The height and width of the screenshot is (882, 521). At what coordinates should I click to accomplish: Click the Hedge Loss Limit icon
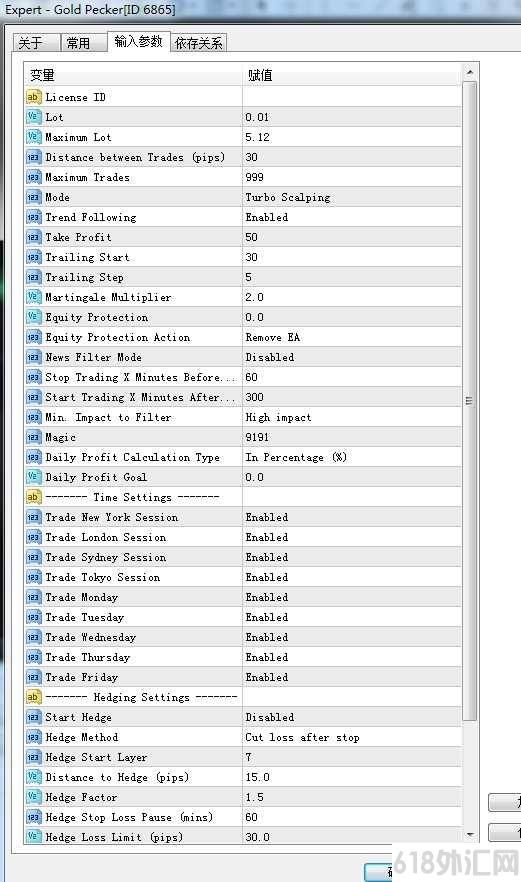(x=33, y=837)
